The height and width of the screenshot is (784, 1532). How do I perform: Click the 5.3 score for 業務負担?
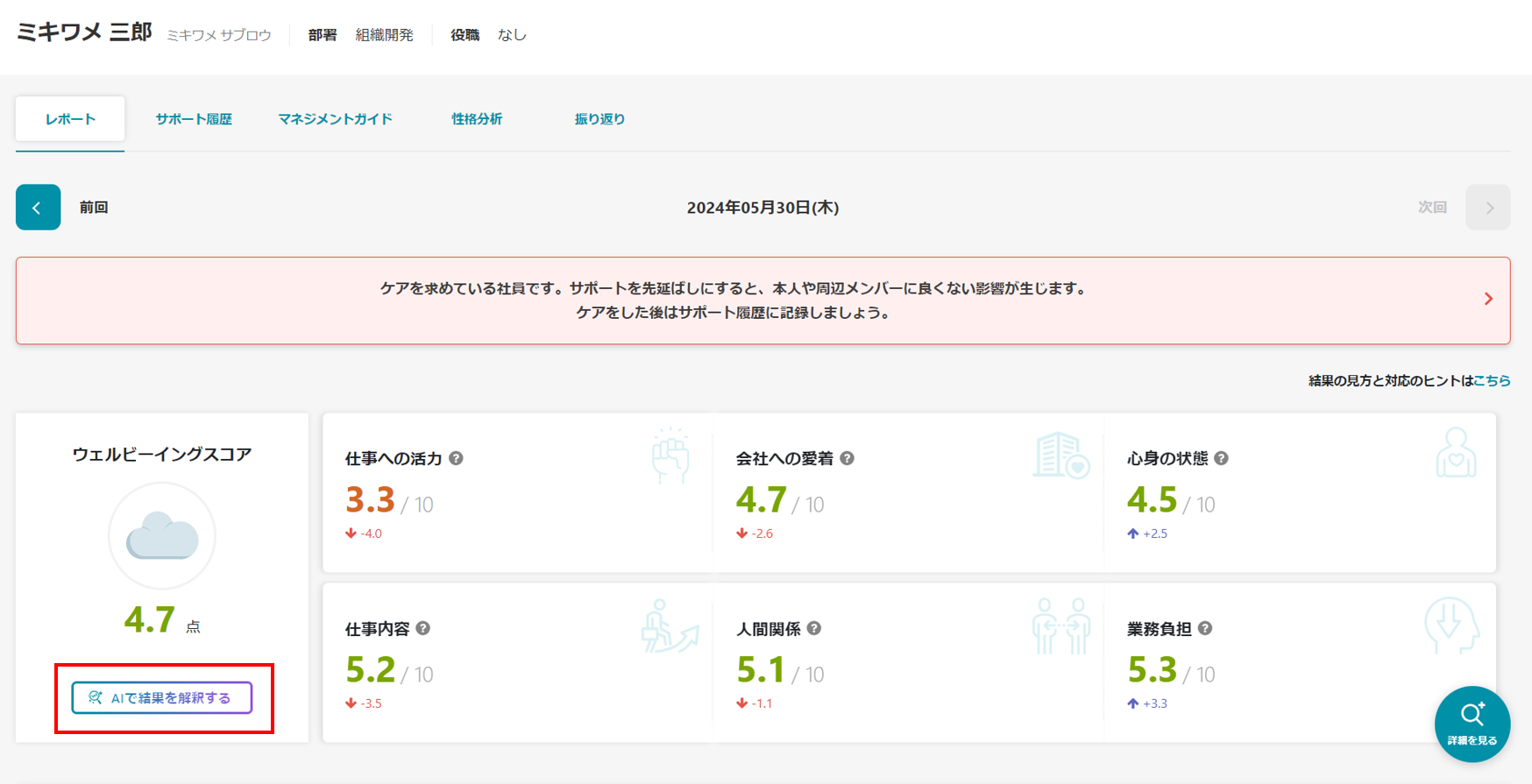point(1152,670)
